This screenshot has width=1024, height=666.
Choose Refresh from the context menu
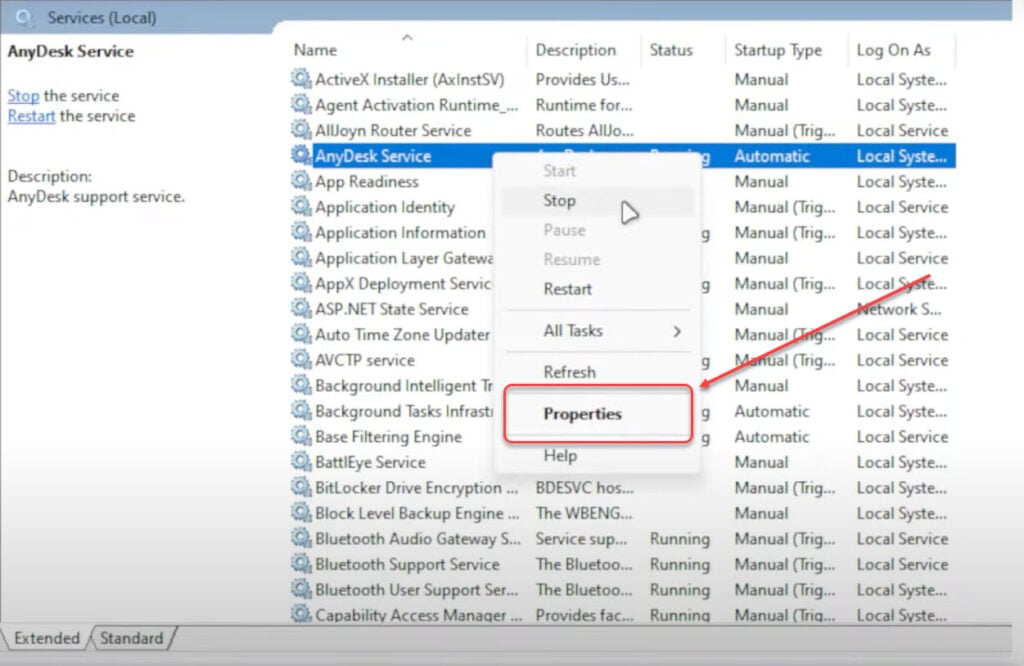(x=569, y=372)
